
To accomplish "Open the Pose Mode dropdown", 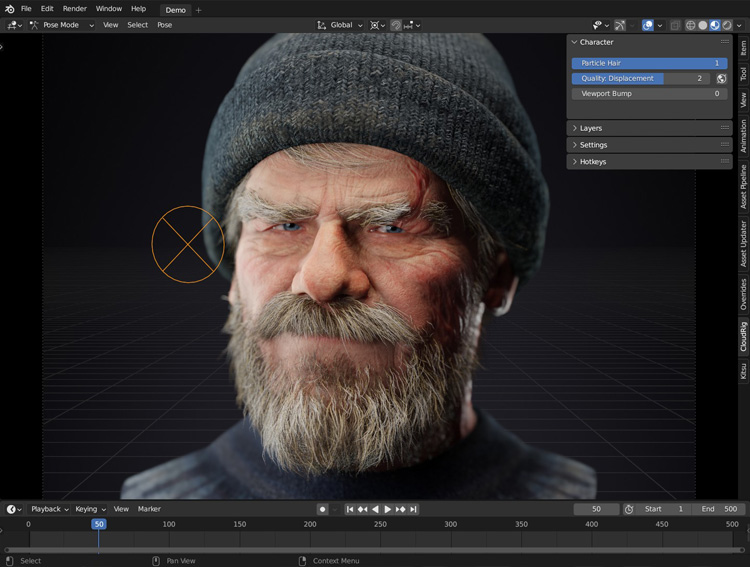I will pyautogui.click(x=61, y=25).
